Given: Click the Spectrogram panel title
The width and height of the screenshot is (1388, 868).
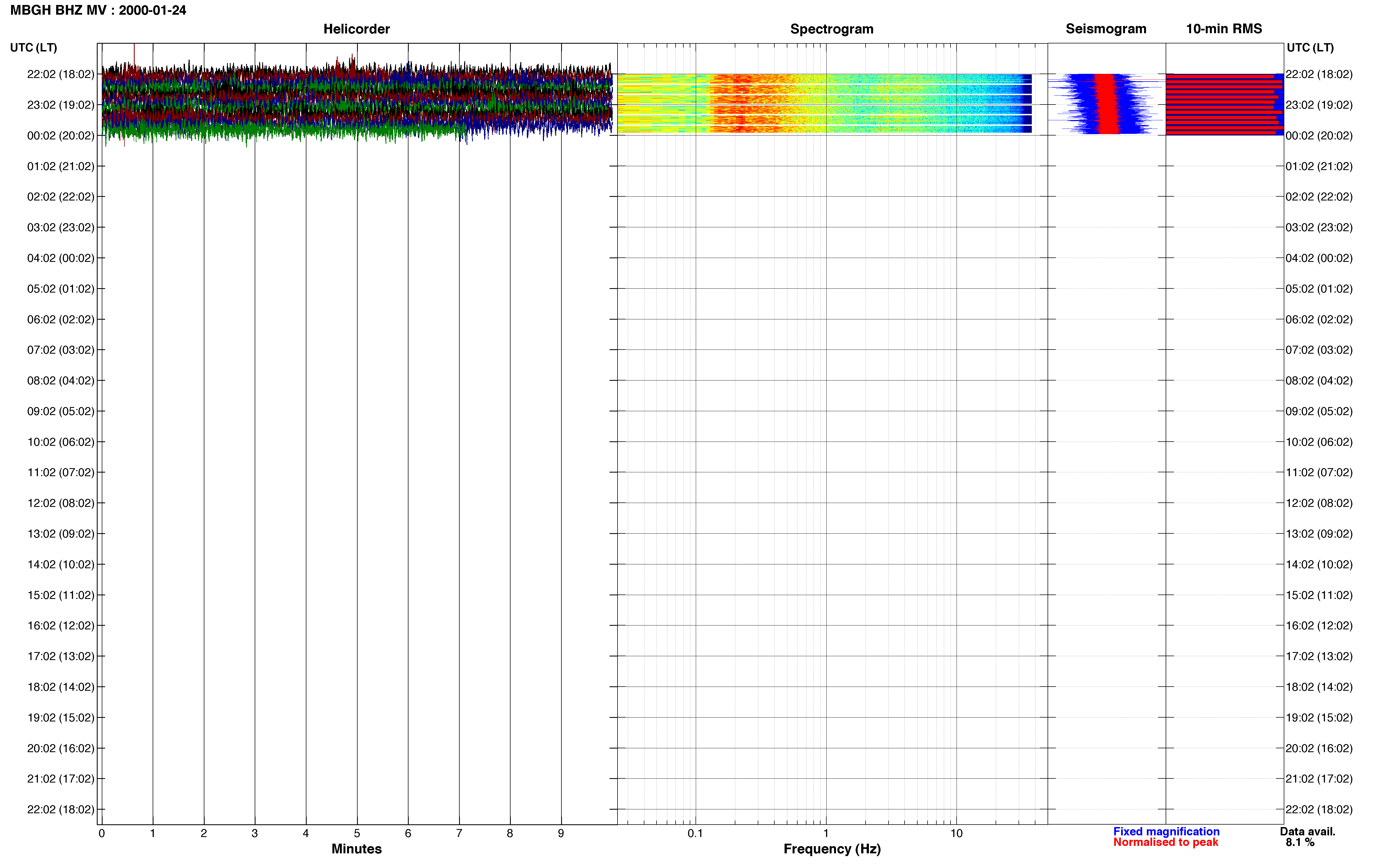Looking at the screenshot, I should (x=832, y=29).
